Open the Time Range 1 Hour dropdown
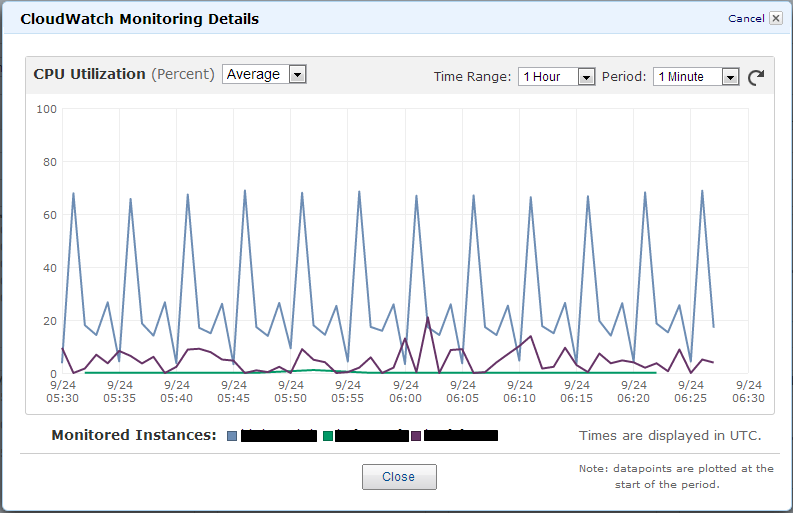 pos(556,77)
